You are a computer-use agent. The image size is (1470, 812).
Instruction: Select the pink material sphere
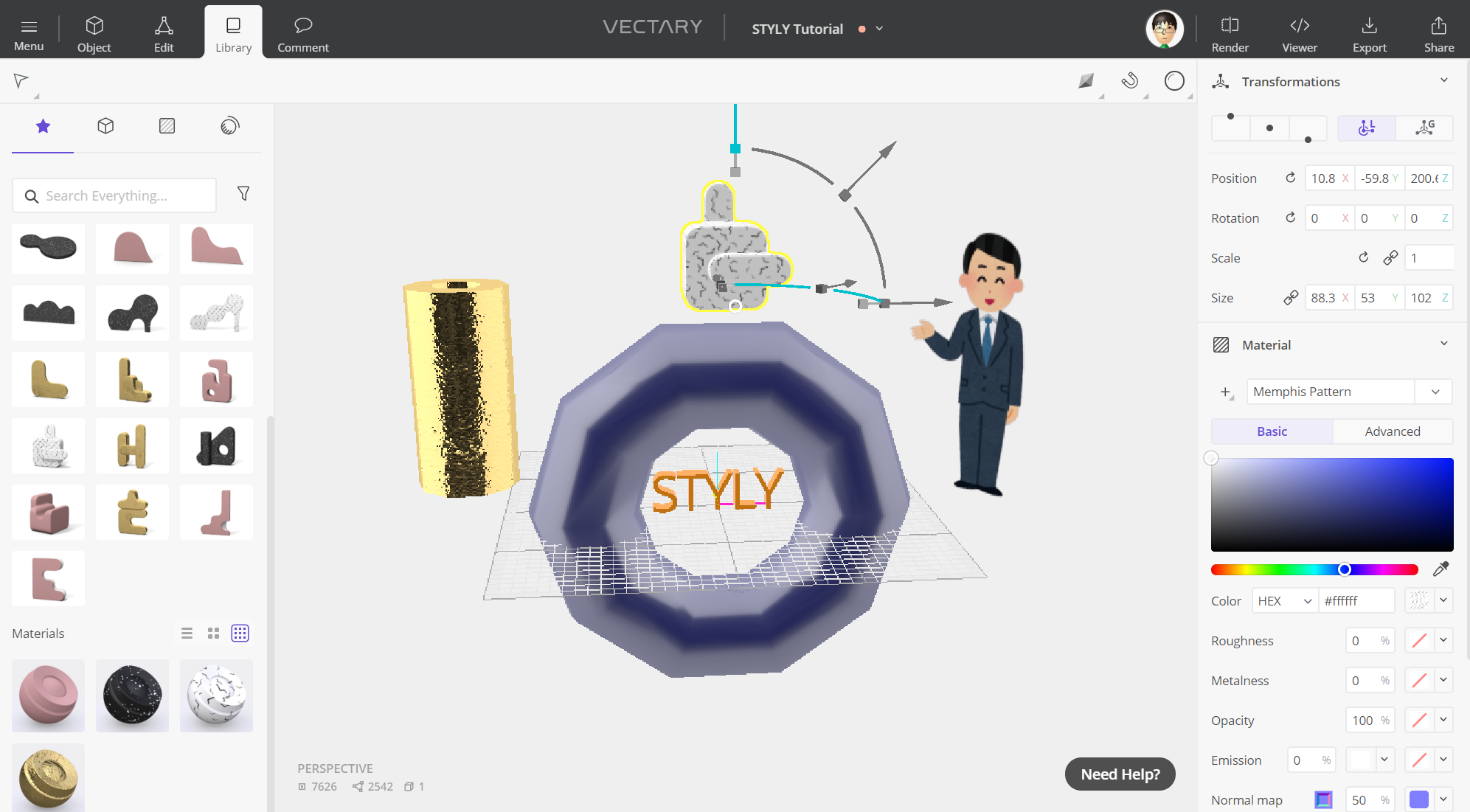click(x=48, y=695)
